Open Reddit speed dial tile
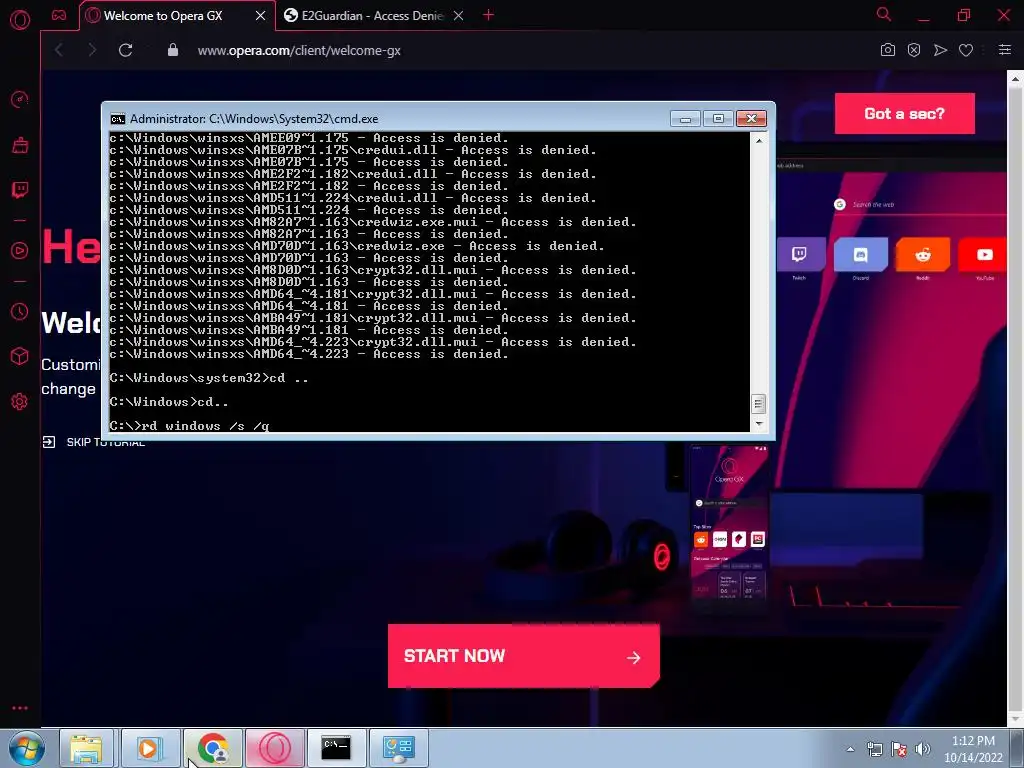The image size is (1024, 768). click(x=922, y=255)
